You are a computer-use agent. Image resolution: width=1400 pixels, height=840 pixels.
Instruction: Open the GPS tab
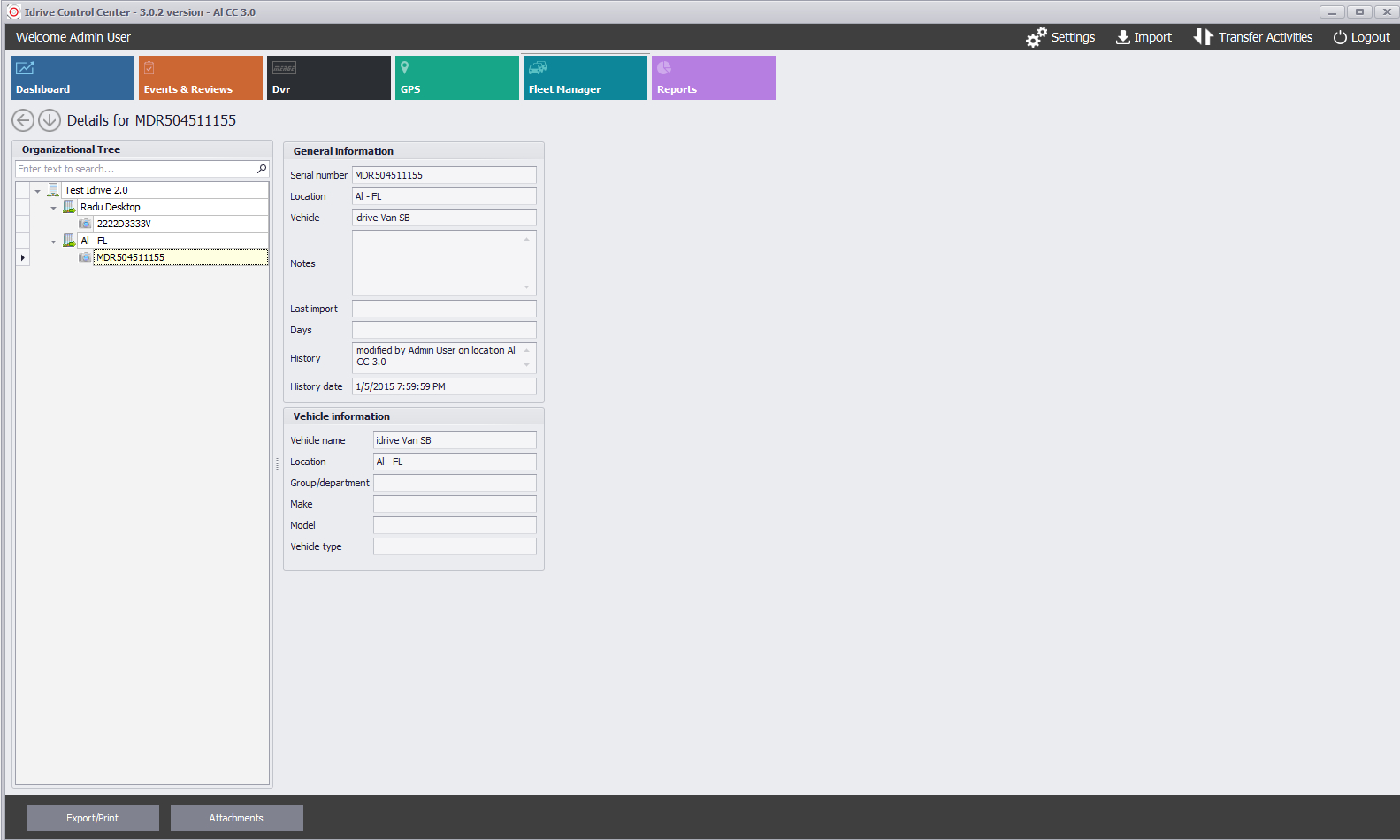coord(456,78)
